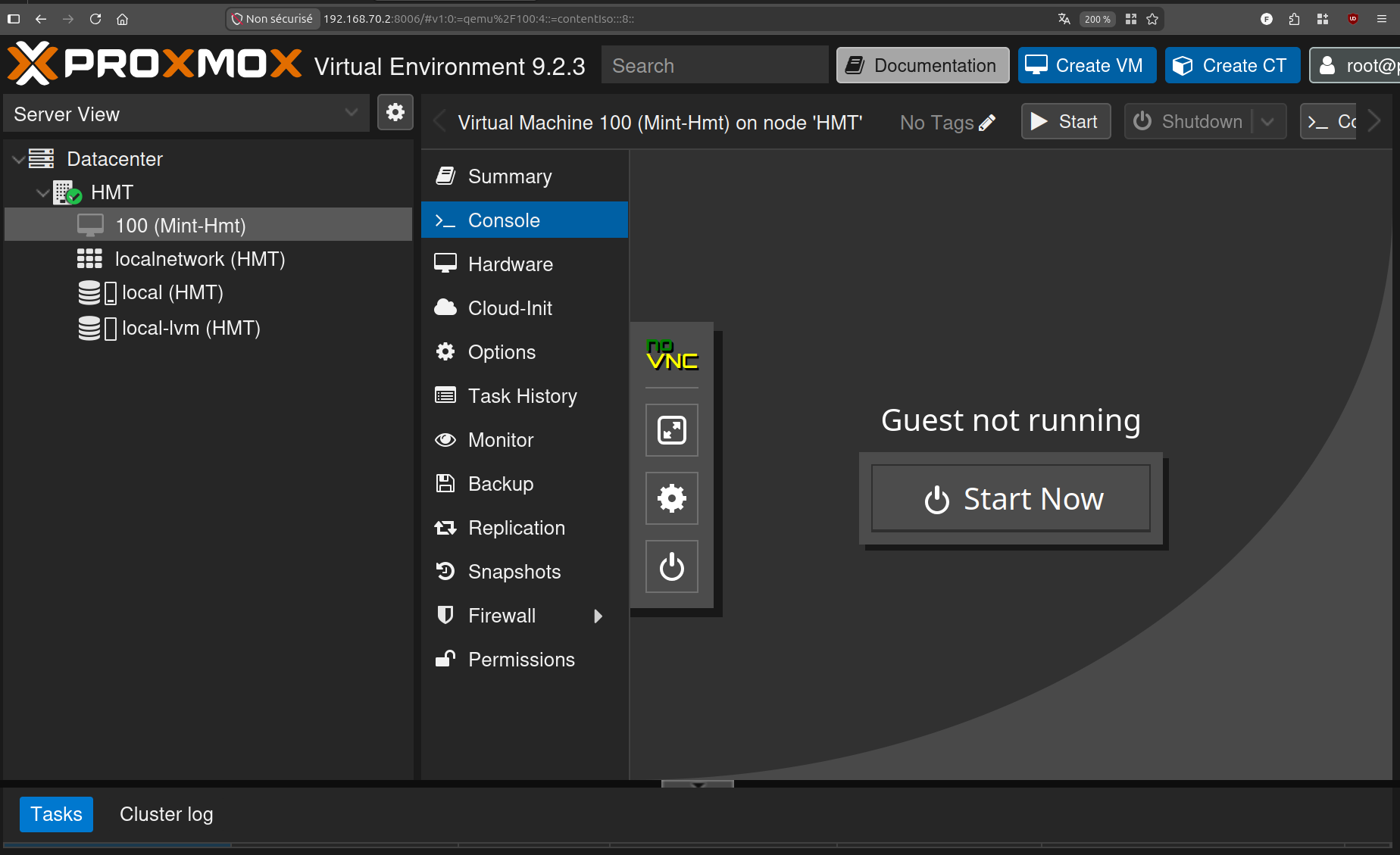Click Create VM
Image resolution: width=1400 pixels, height=855 pixels.
pos(1086,65)
